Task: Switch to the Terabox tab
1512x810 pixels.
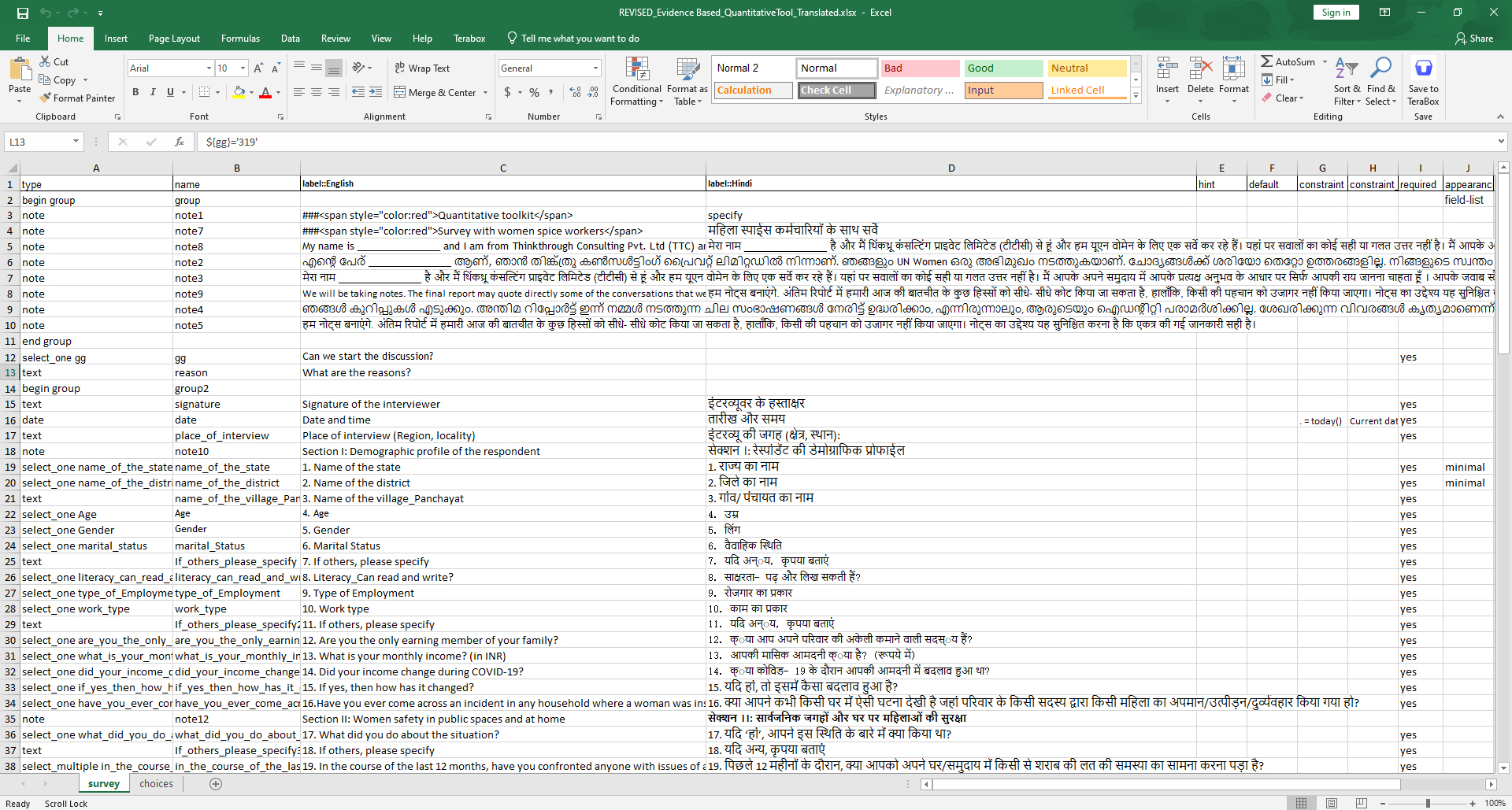Action: (x=469, y=39)
